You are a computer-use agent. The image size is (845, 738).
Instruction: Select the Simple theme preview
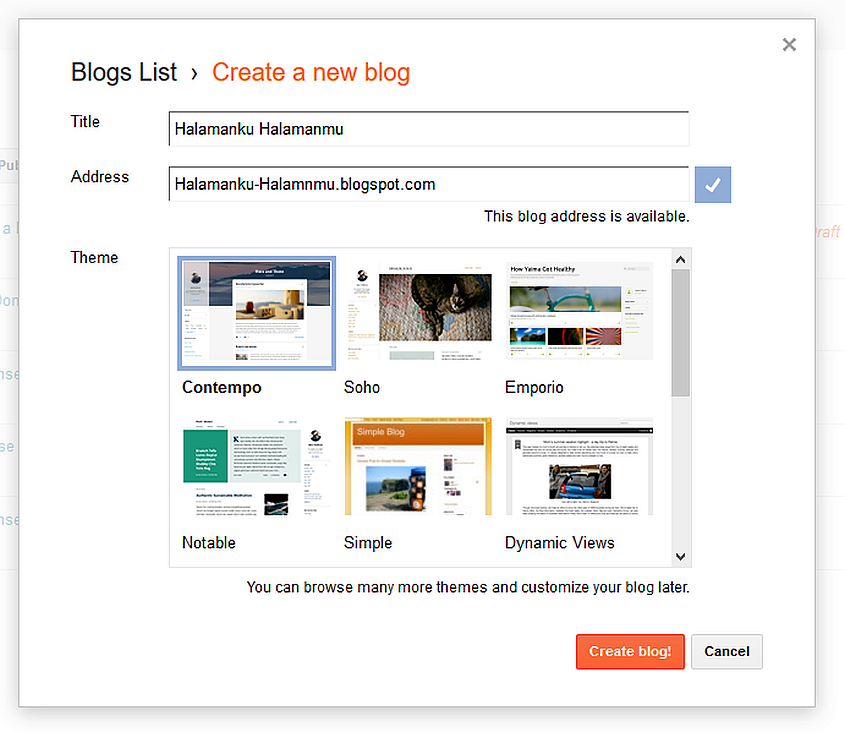[417, 465]
